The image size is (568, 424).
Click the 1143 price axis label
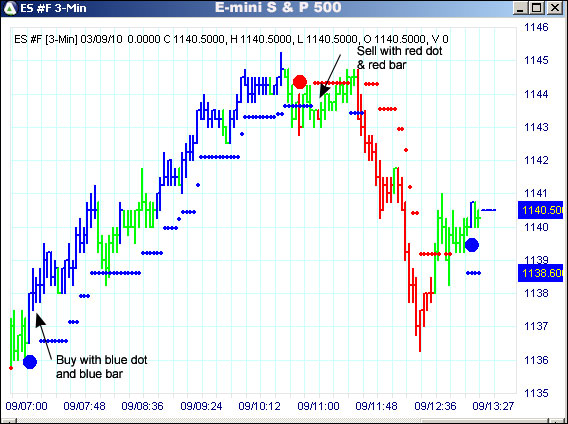pyautogui.click(x=536, y=127)
